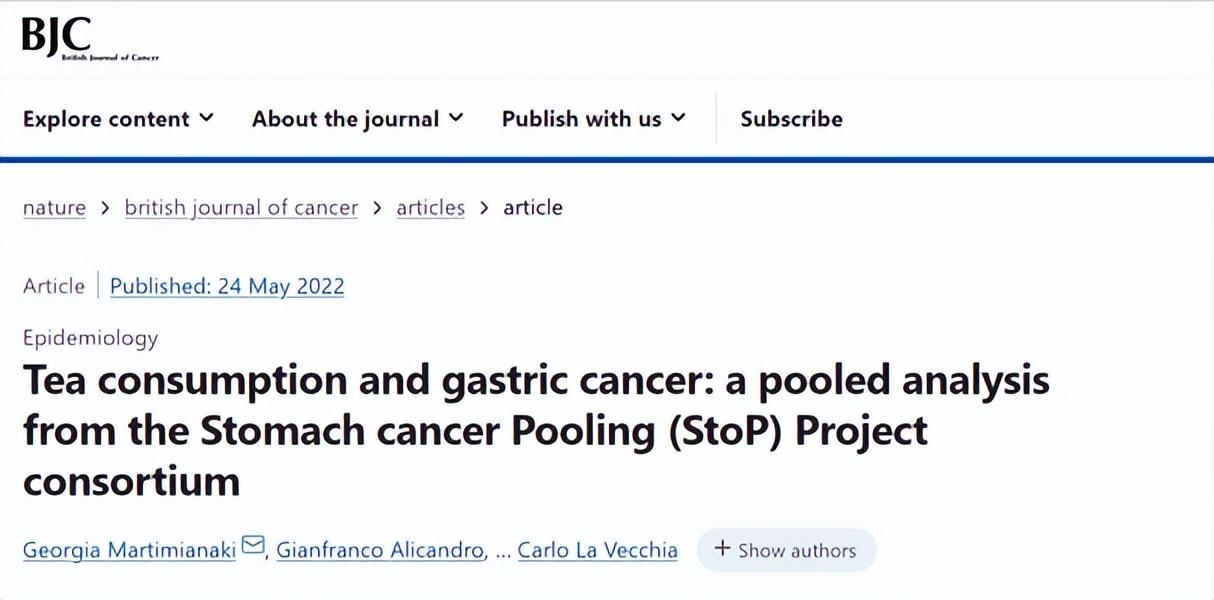
Task: Click the Epidemiology subject label
Action: pyautogui.click(x=91, y=338)
